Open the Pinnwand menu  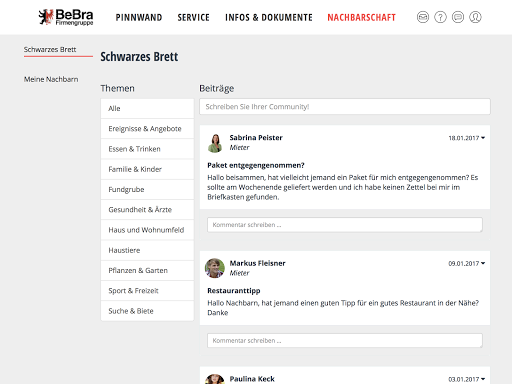[139, 17]
